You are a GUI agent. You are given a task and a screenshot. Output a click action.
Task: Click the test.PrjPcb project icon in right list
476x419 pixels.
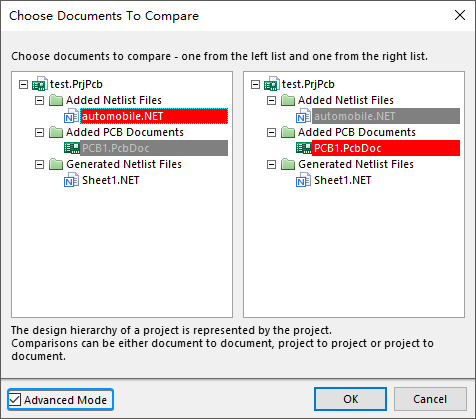(271, 84)
